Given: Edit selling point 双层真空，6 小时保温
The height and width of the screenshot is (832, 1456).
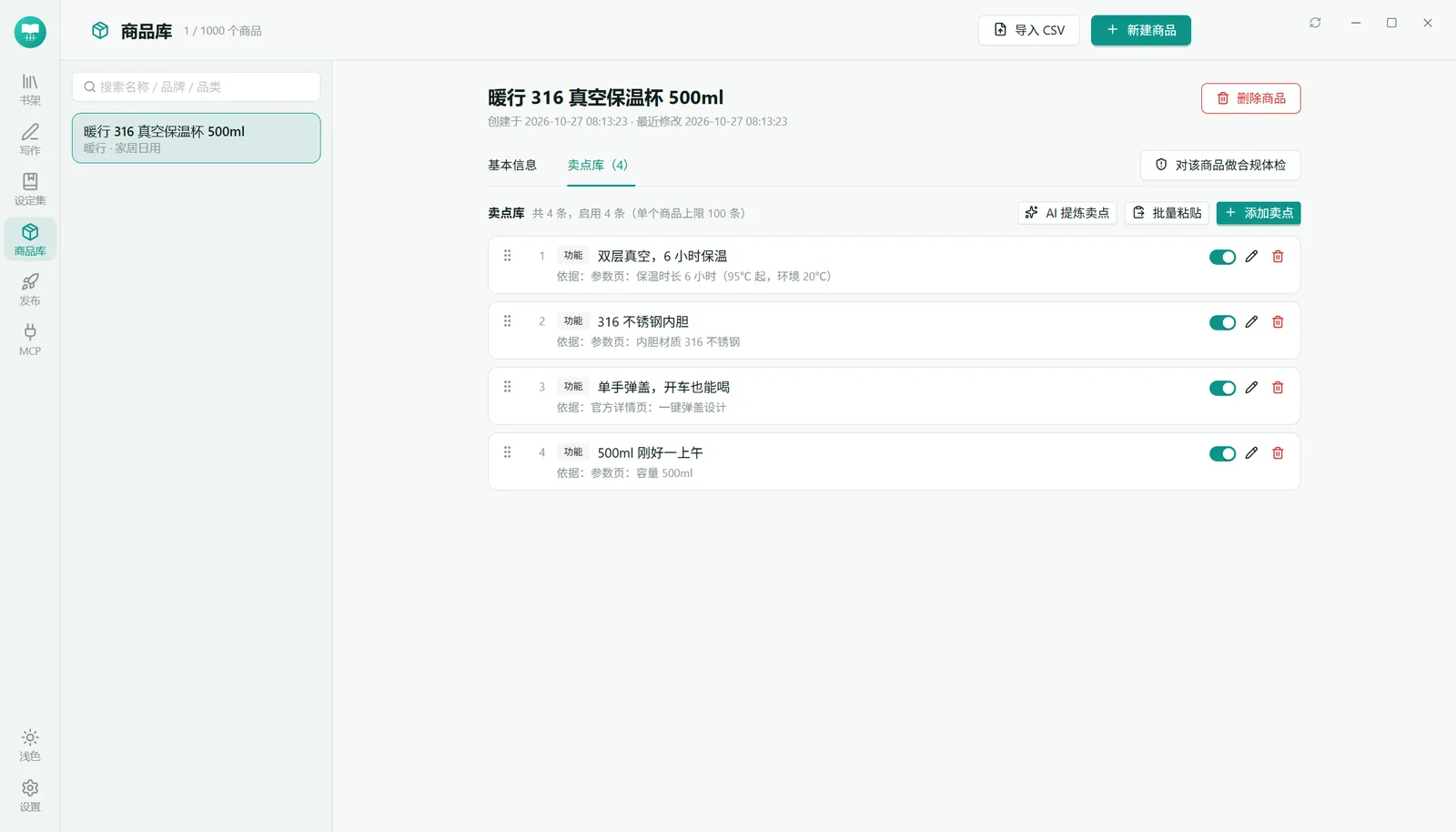Looking at the screenshot, I should pyautogui.click(x=1251, y=257).
